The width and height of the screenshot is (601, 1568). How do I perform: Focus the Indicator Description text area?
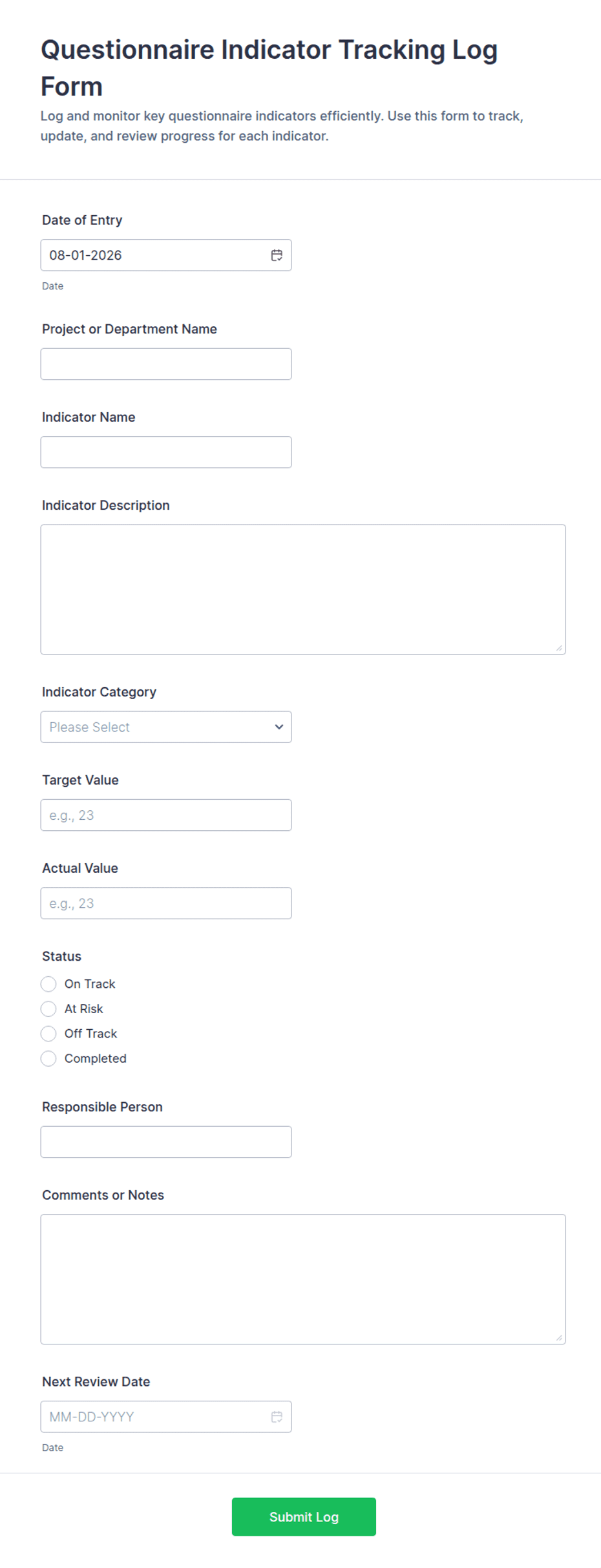303,589
